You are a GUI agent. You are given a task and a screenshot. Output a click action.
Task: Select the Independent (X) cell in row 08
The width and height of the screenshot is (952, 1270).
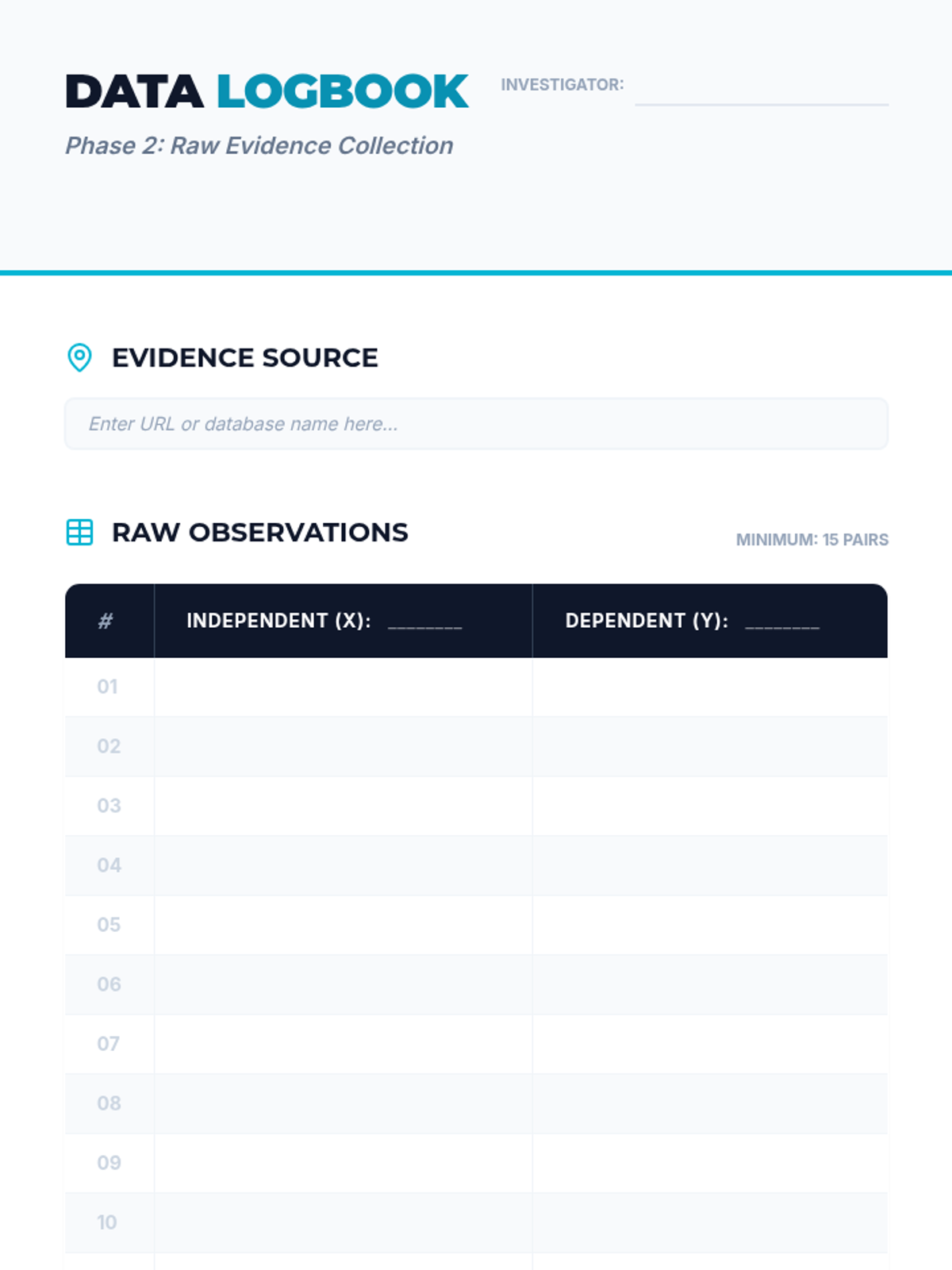point(343,1103)
